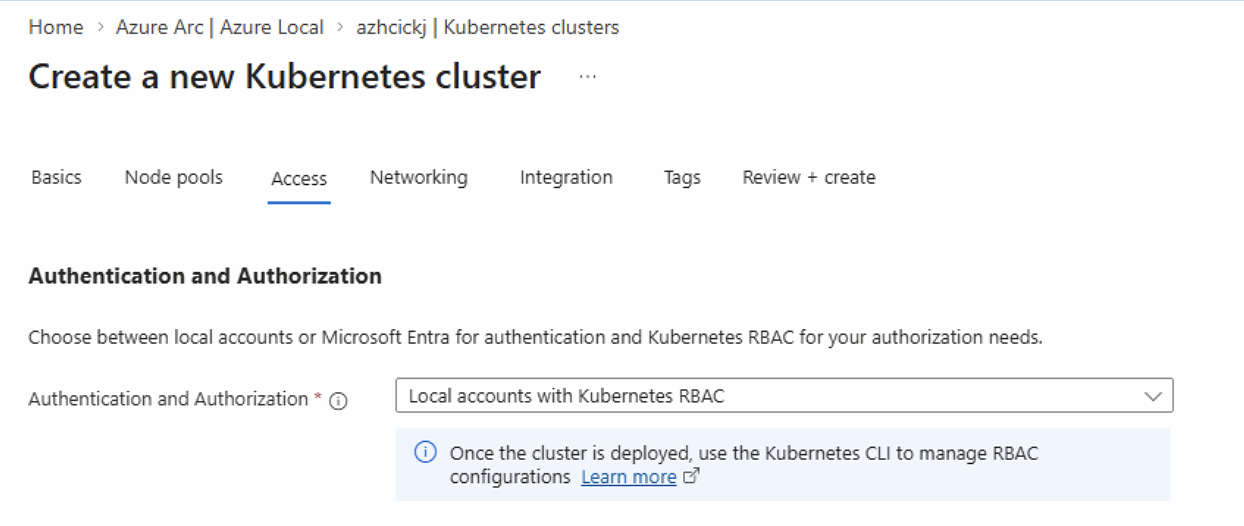Viewport: 1244px width, 526px height.
Task: Switch to the Integration tab
Action: pyautogui.click(x=566, y=177)
